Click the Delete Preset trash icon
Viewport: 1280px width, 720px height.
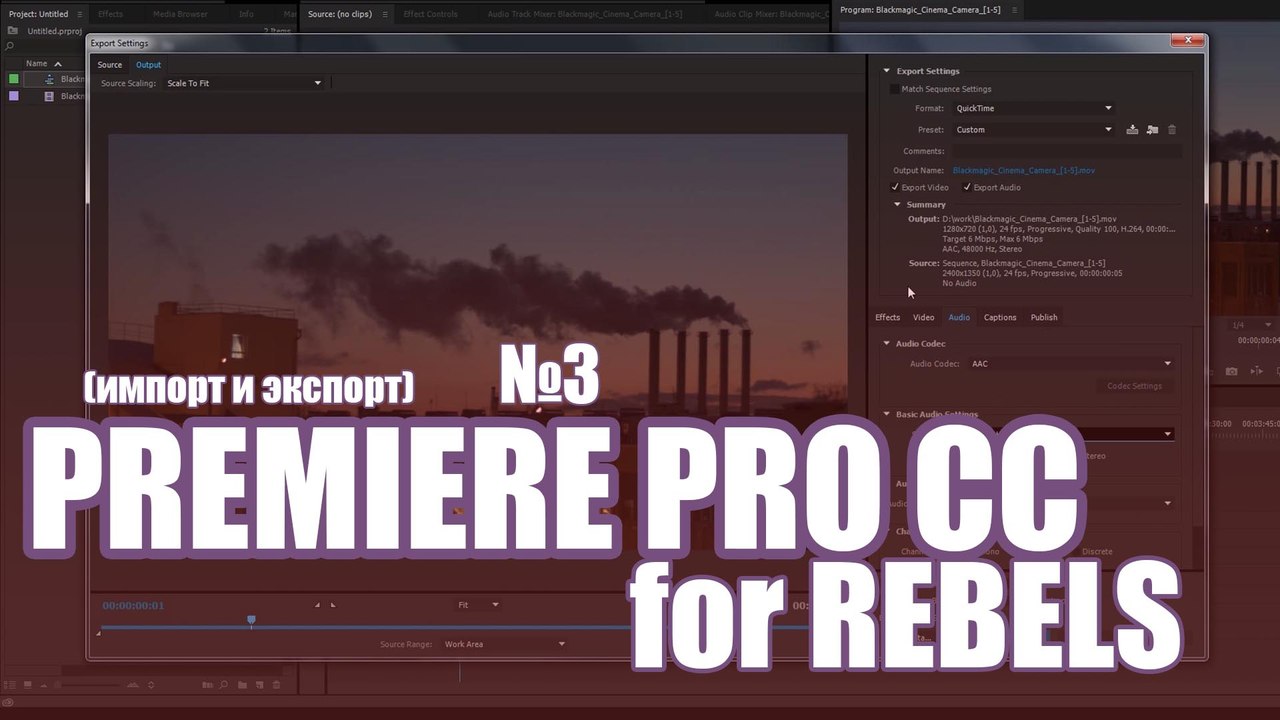(x=1172, y=130)
